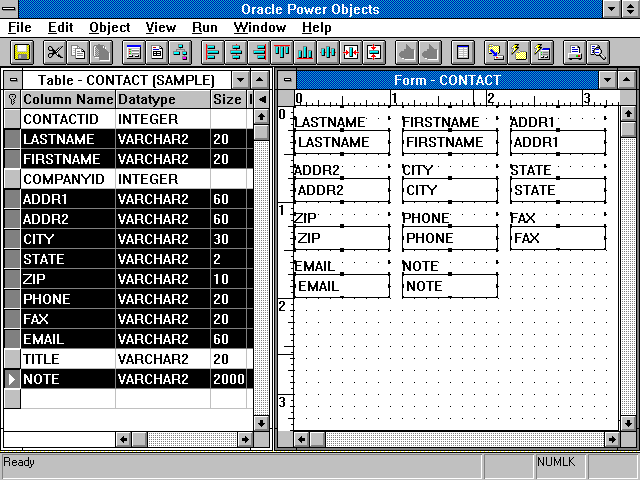Click the align horizontal centers icon
This screenshot has height=480, width=640.
tap(236, 52)
